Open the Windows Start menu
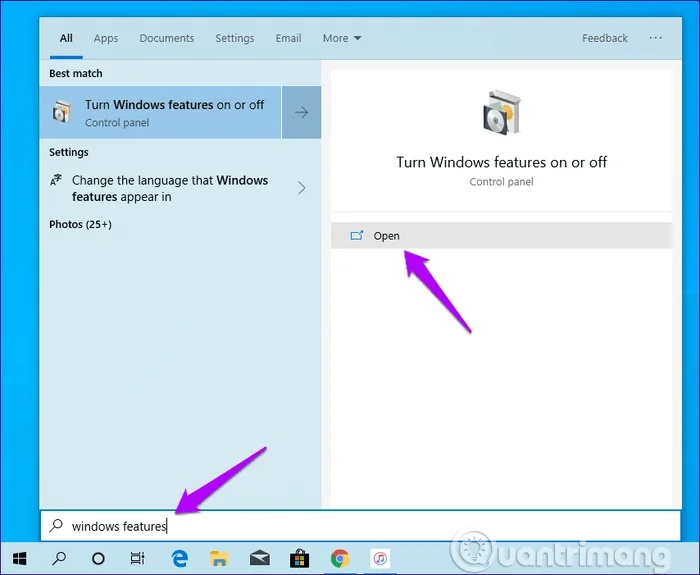Viewport: 700px width, 575px height. click(20, 558)
